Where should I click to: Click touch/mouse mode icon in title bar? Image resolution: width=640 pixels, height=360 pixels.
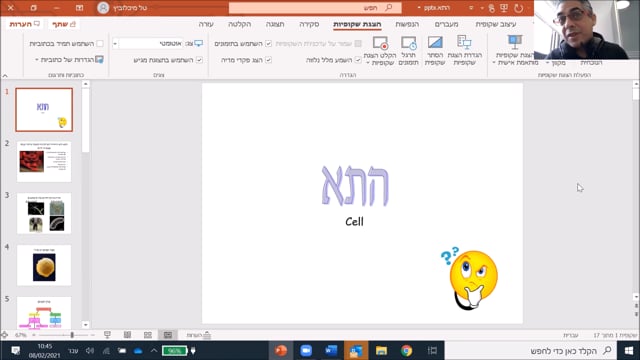tap(491, 8)
